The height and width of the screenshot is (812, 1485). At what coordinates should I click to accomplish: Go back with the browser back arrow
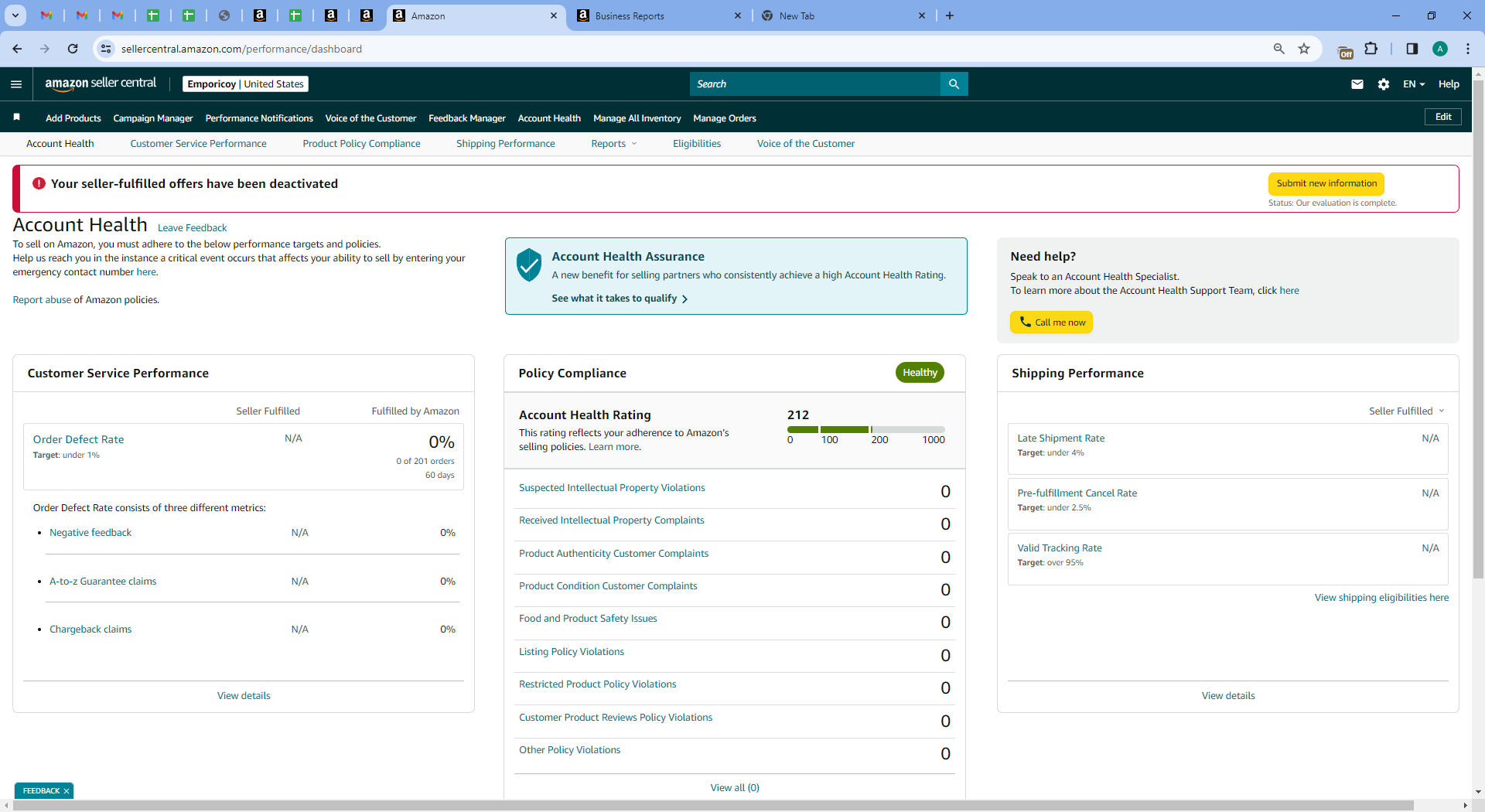coord(17,49)
